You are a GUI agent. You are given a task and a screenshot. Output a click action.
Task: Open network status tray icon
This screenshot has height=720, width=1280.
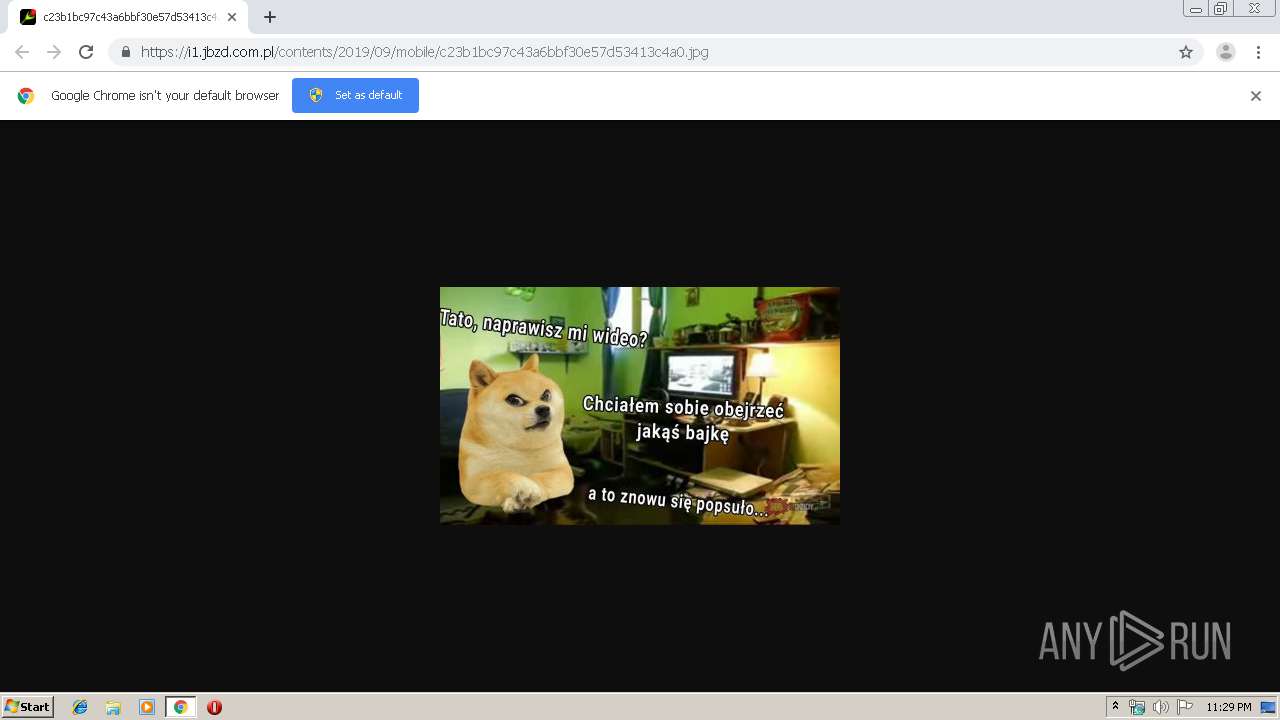pos(1137,707)
